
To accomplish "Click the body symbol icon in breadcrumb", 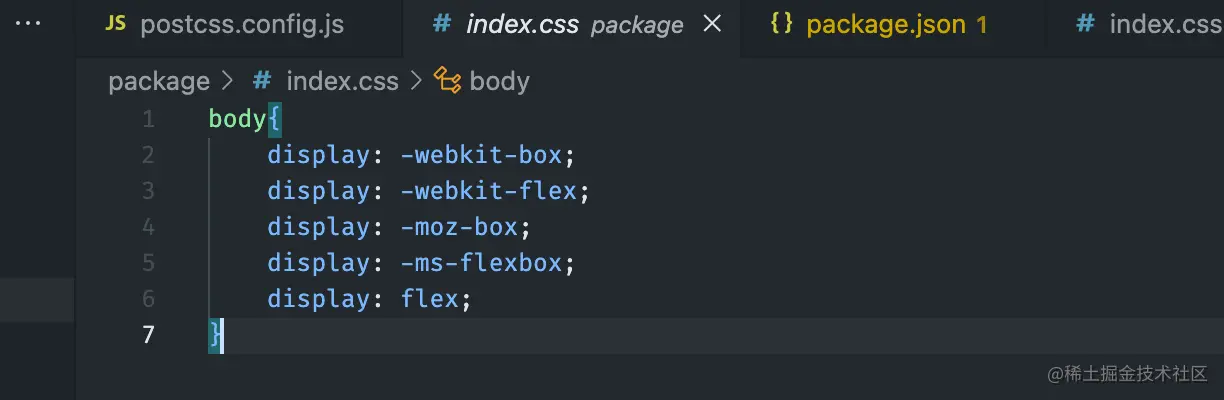I will click(447, 81).
